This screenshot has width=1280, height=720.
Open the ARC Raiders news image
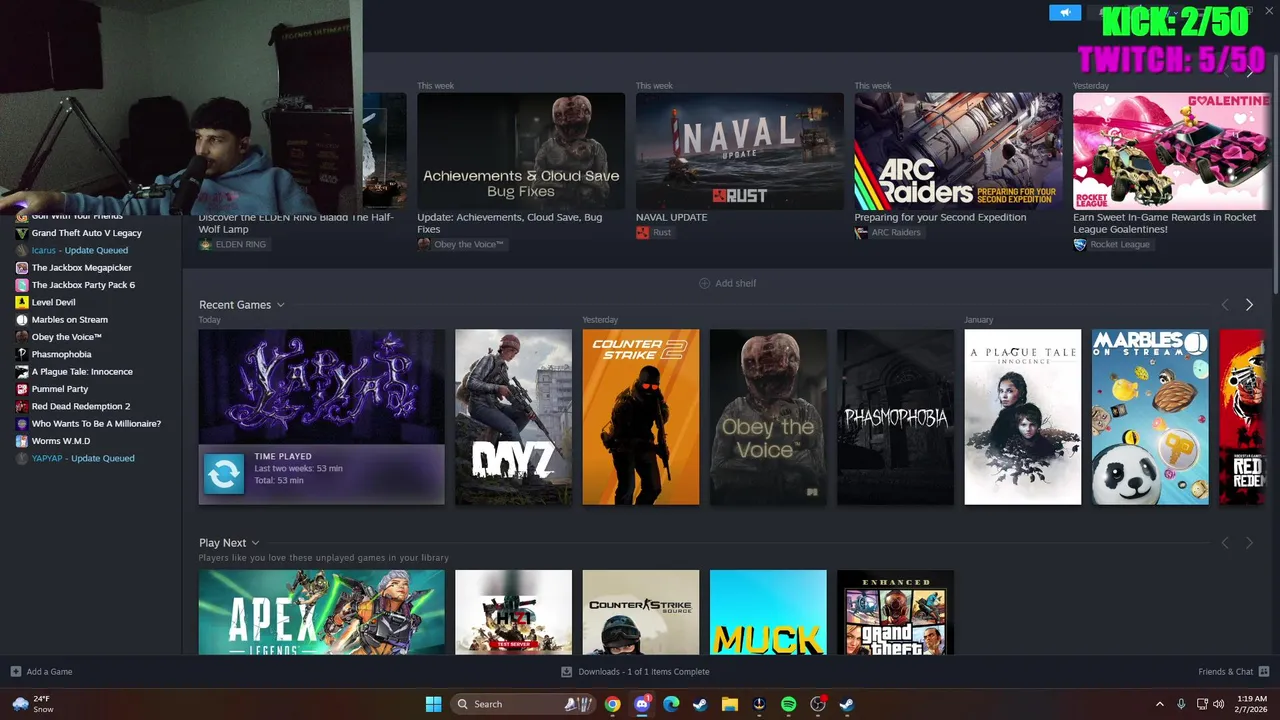click(958, 151)
